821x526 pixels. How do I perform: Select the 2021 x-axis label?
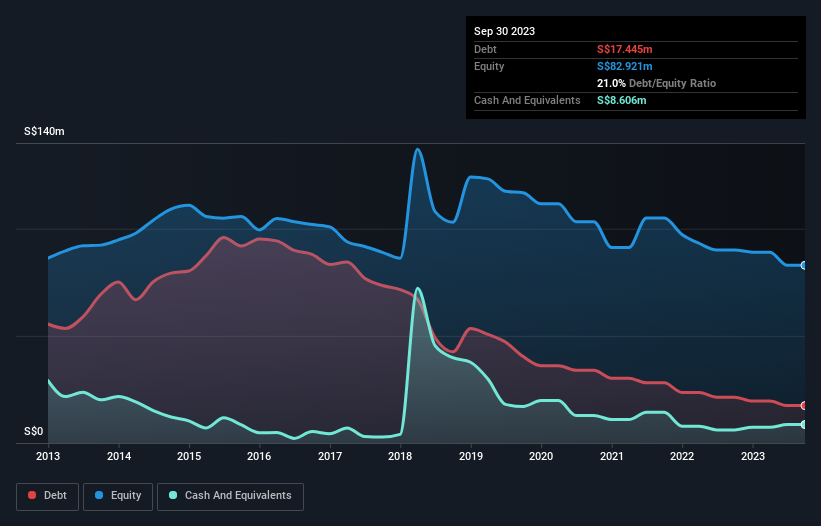(612, 456)
